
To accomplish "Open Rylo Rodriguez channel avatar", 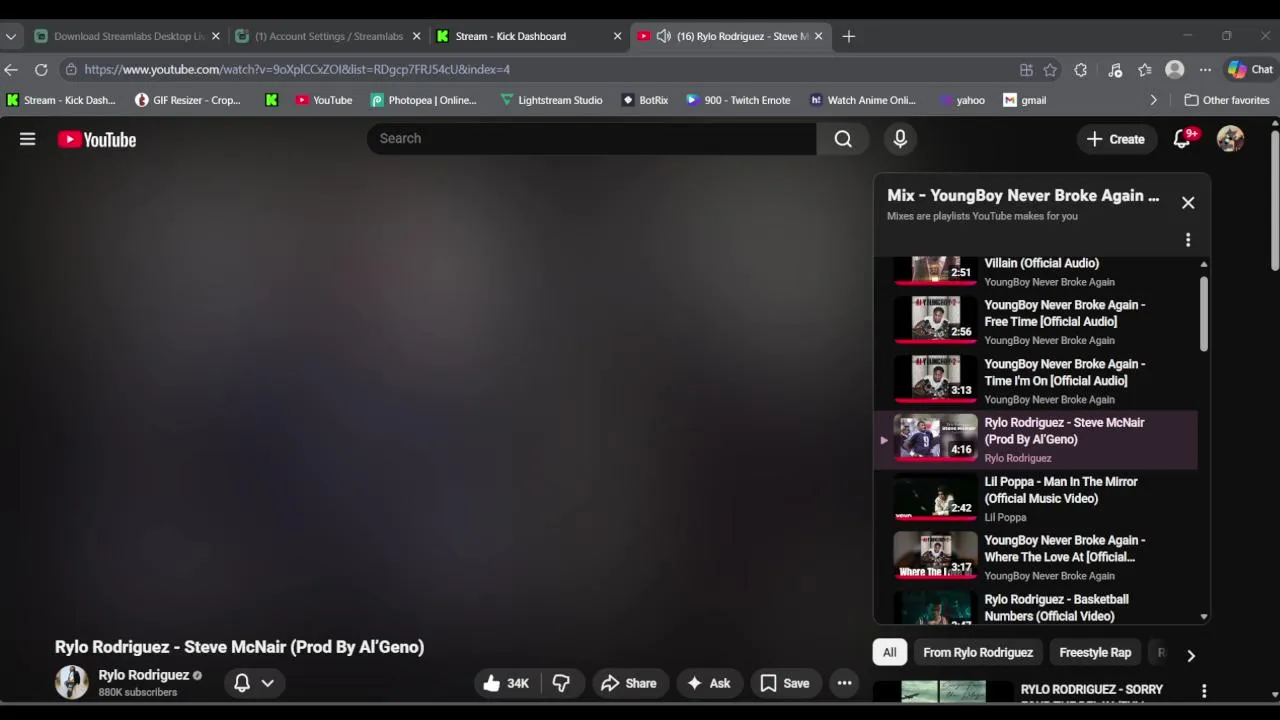I will pos(71,682).
